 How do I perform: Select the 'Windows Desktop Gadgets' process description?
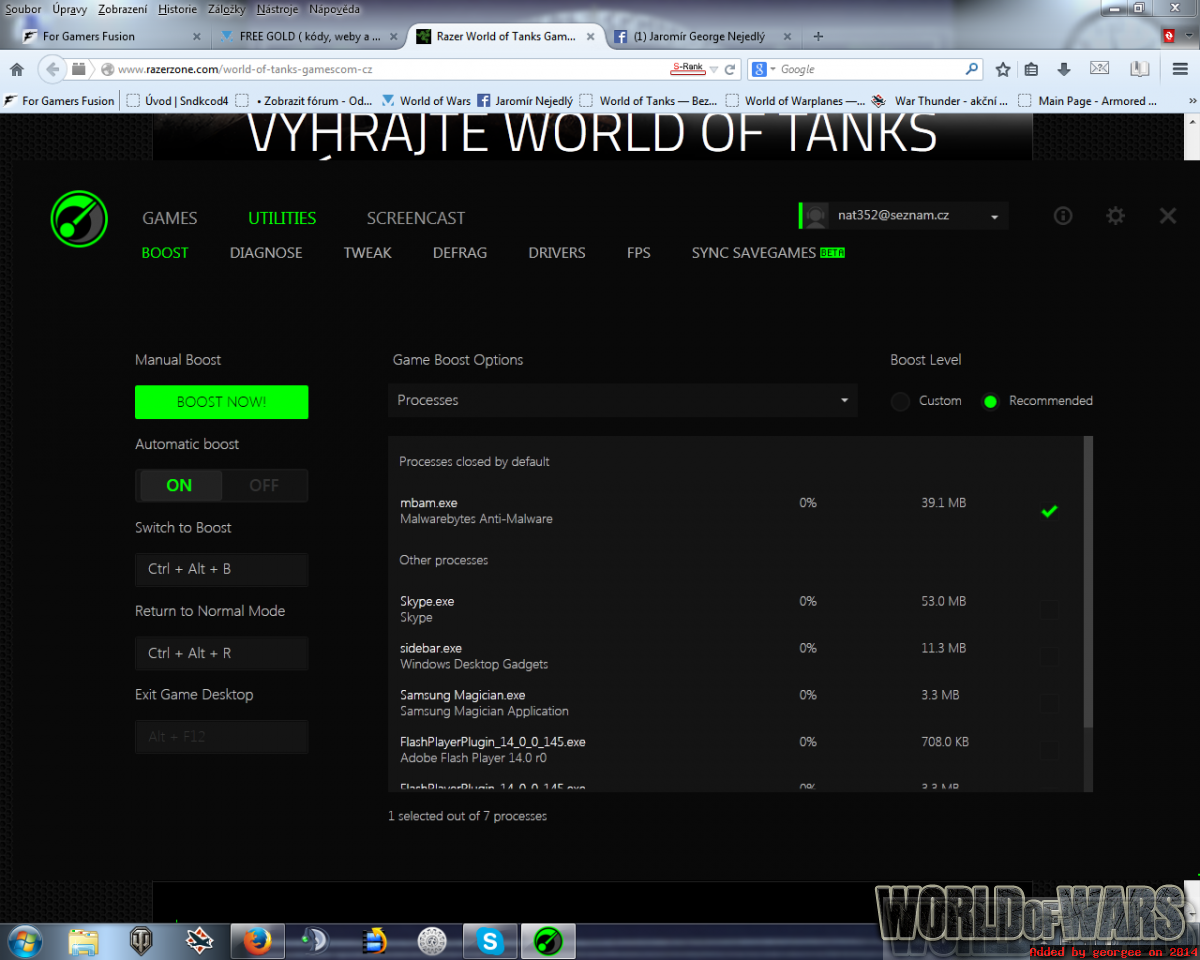click(x=474, y=664)
